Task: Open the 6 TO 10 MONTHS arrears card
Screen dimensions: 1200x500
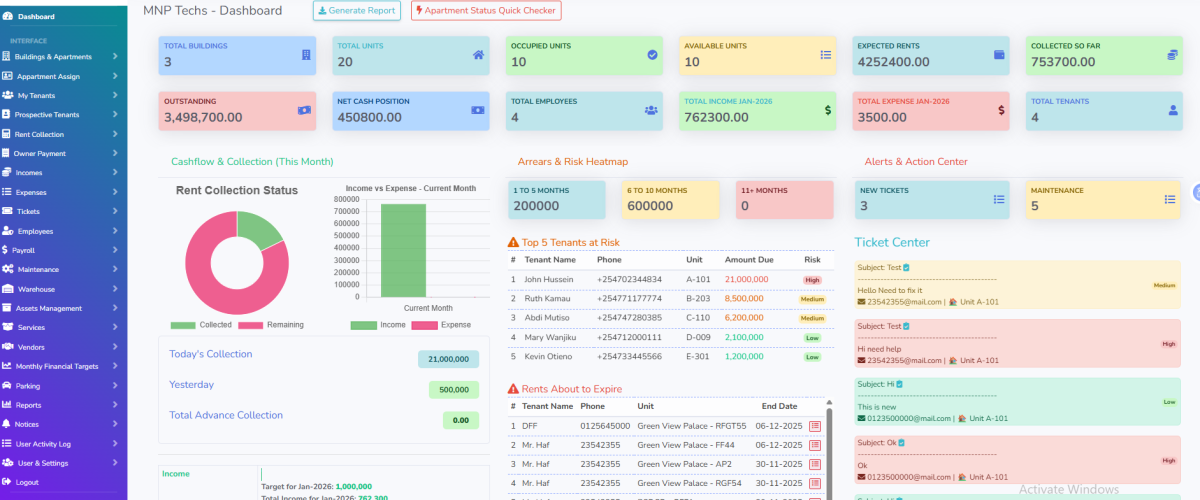Action: point(670,200)
